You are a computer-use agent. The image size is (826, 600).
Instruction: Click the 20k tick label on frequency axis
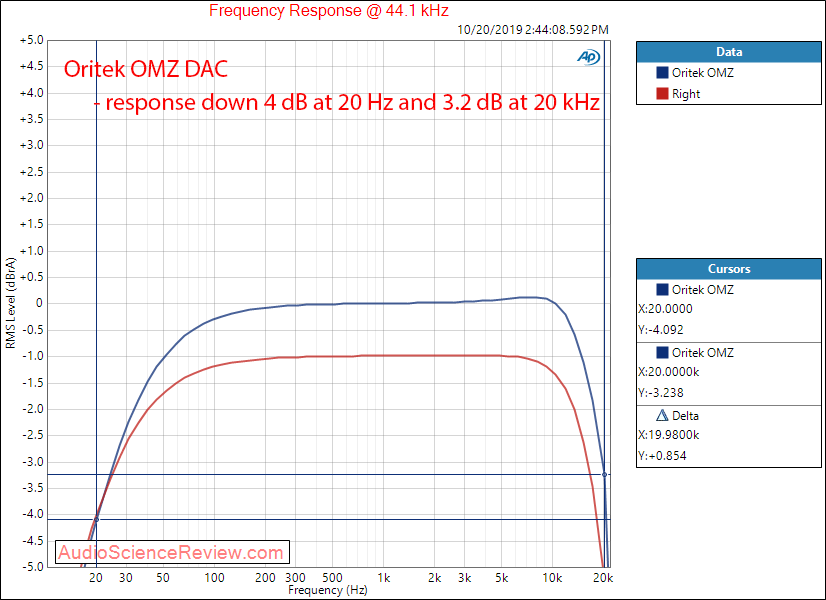(604, 578)
